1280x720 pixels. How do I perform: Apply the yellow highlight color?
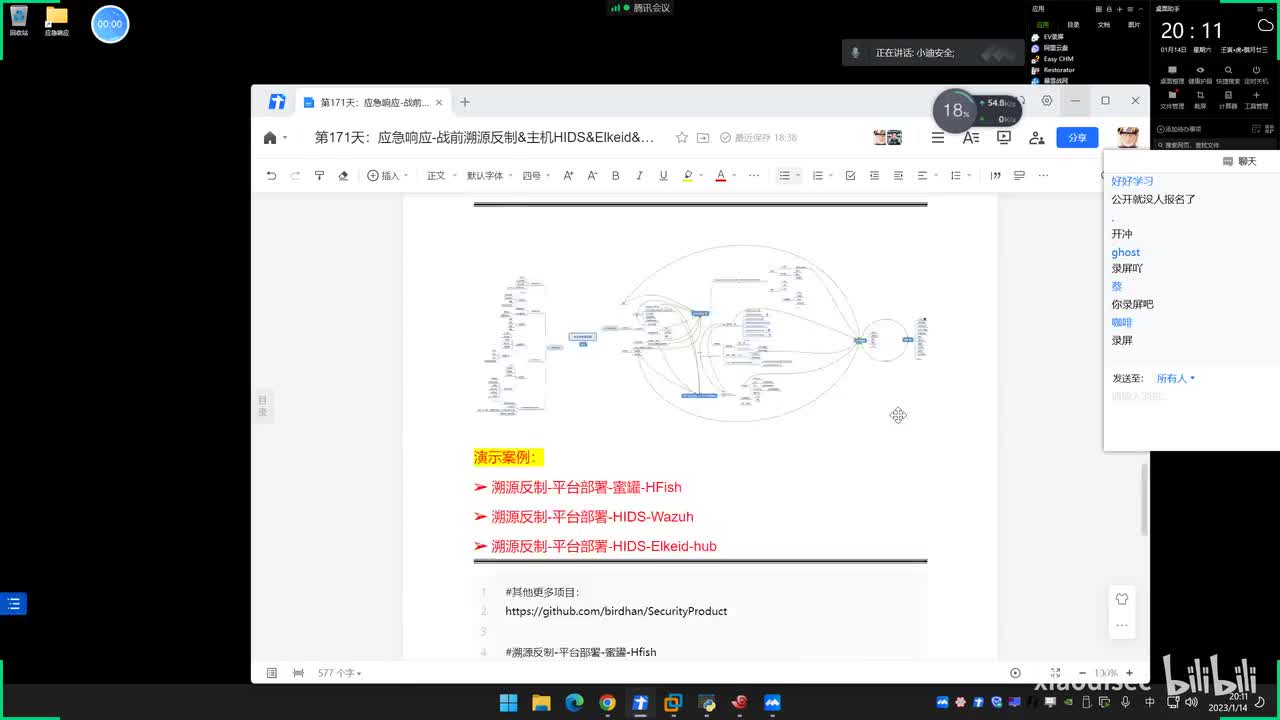point(687,175)
